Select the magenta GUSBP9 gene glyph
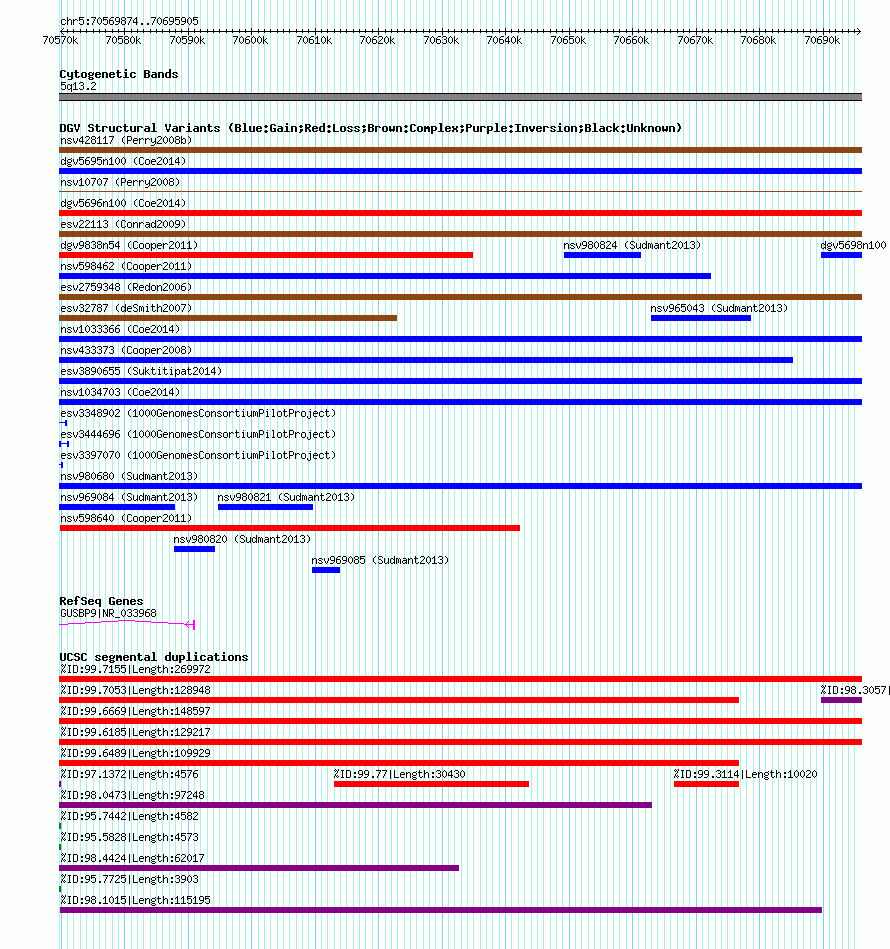Screen dimensions: 890x949 pyautogui.click(x=127, y=624)
